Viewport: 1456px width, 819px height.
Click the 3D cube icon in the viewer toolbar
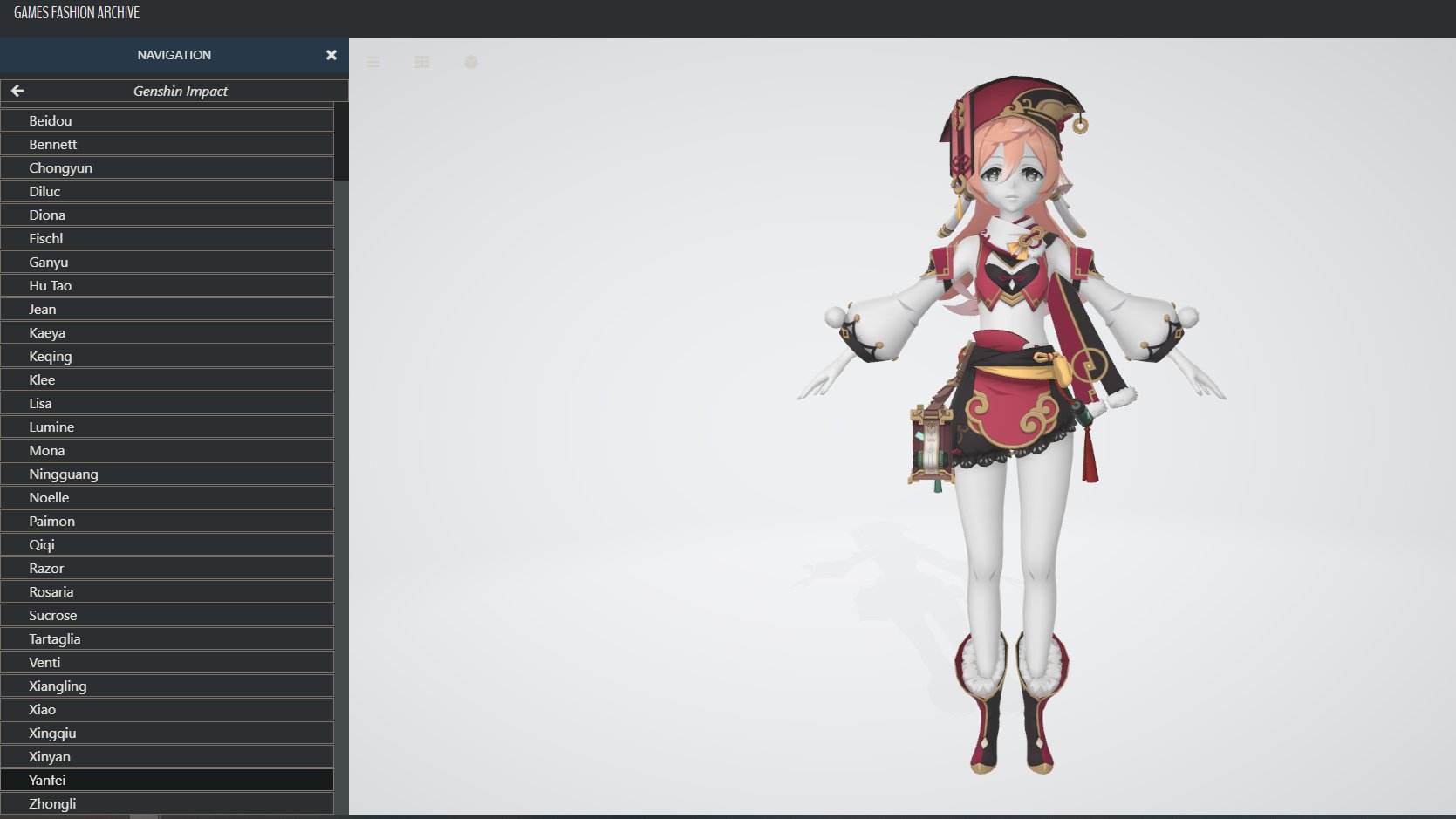471,62
